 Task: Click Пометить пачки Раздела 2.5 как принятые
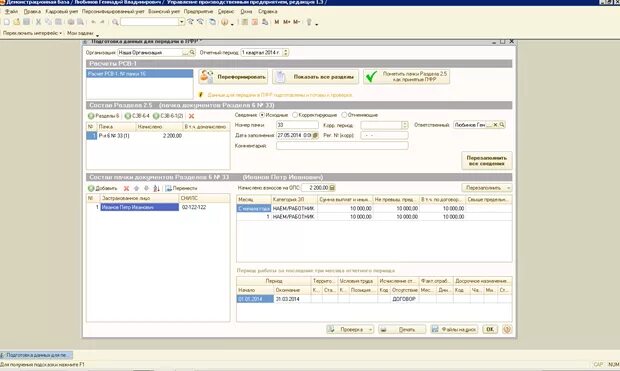pyautogui.click(x=406, y=77)
